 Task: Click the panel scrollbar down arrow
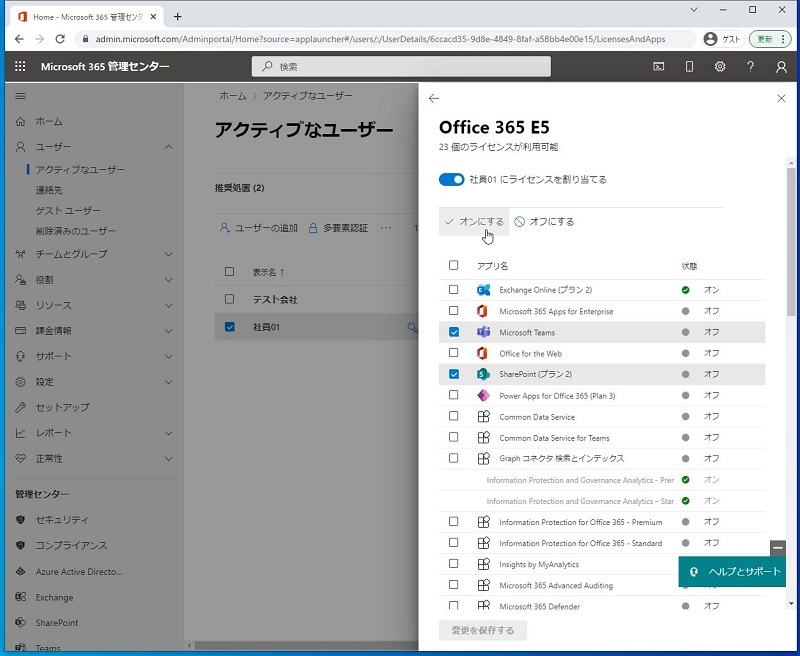[791, 603]
